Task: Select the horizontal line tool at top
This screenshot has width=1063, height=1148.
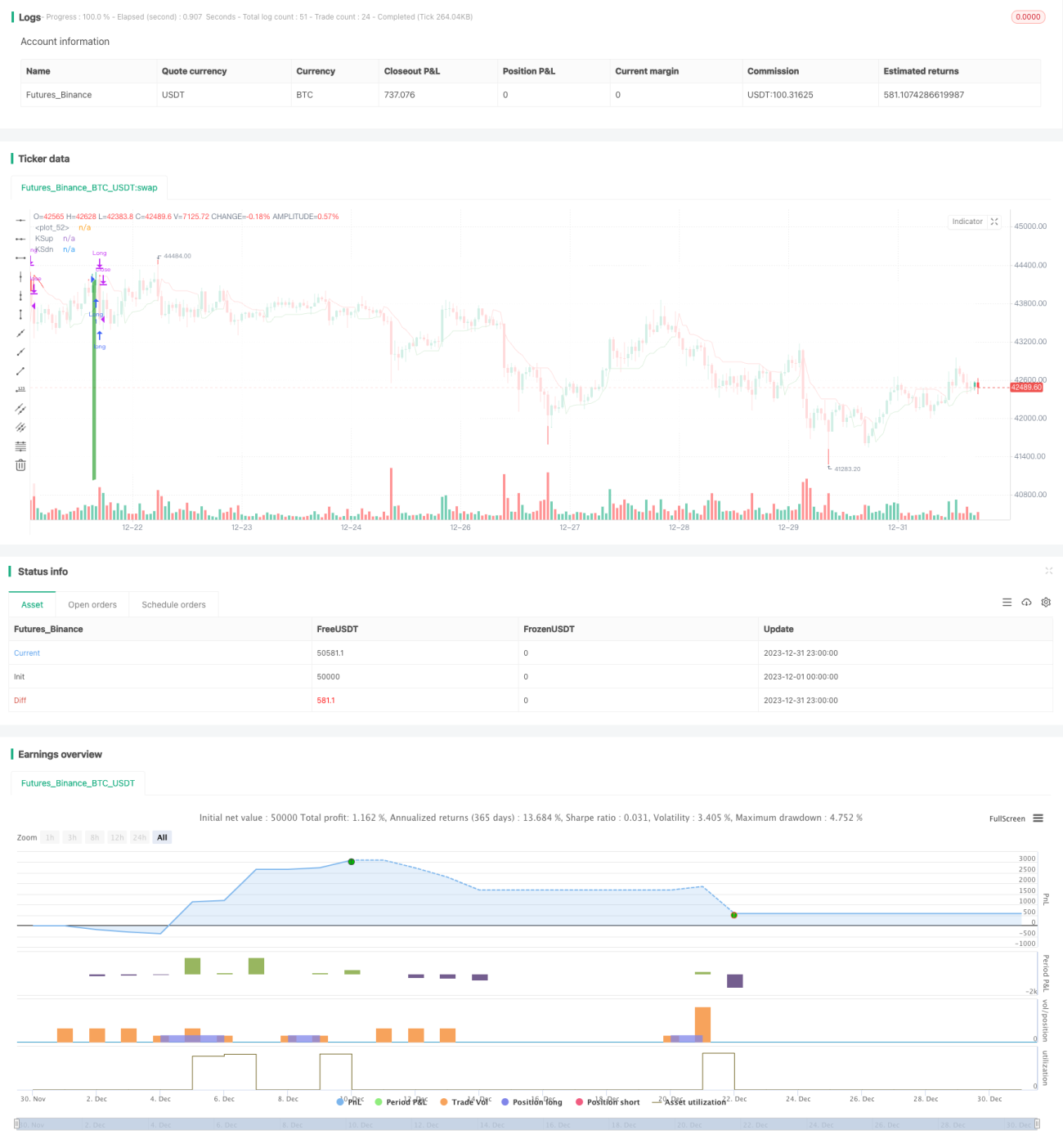Action: [x=20, y=220]
